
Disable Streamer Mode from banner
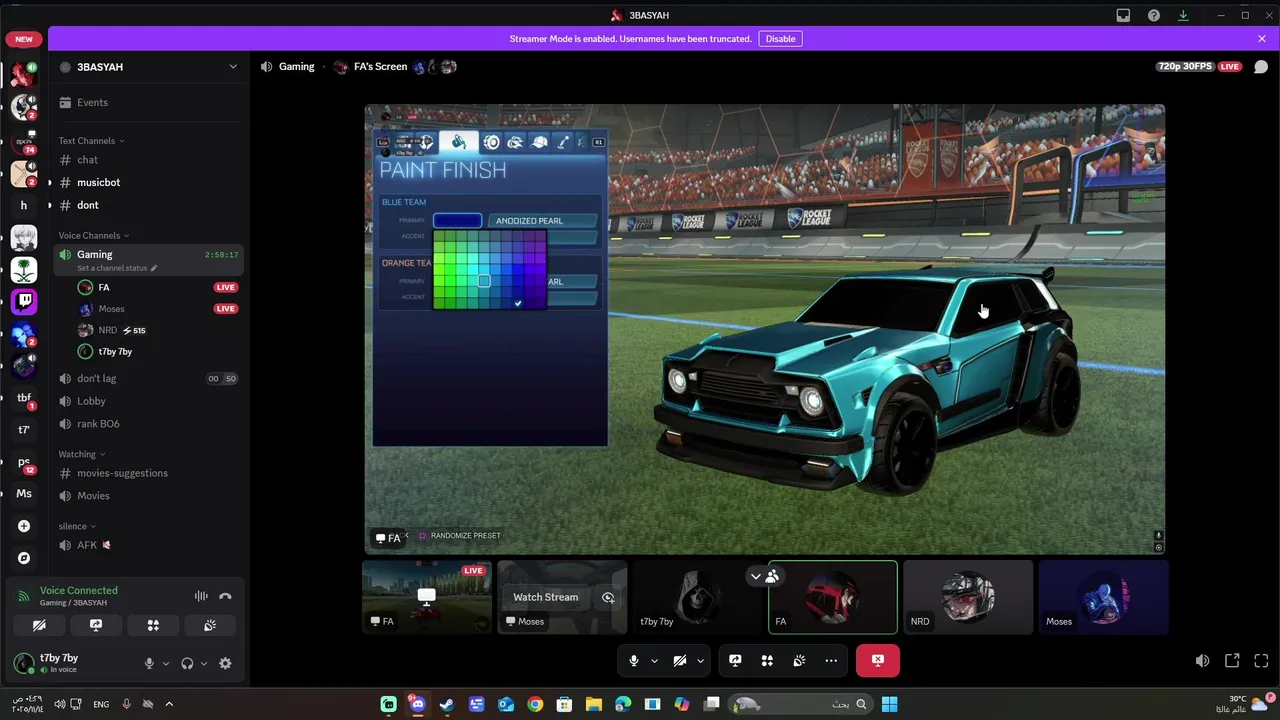[x=780, y=39]
